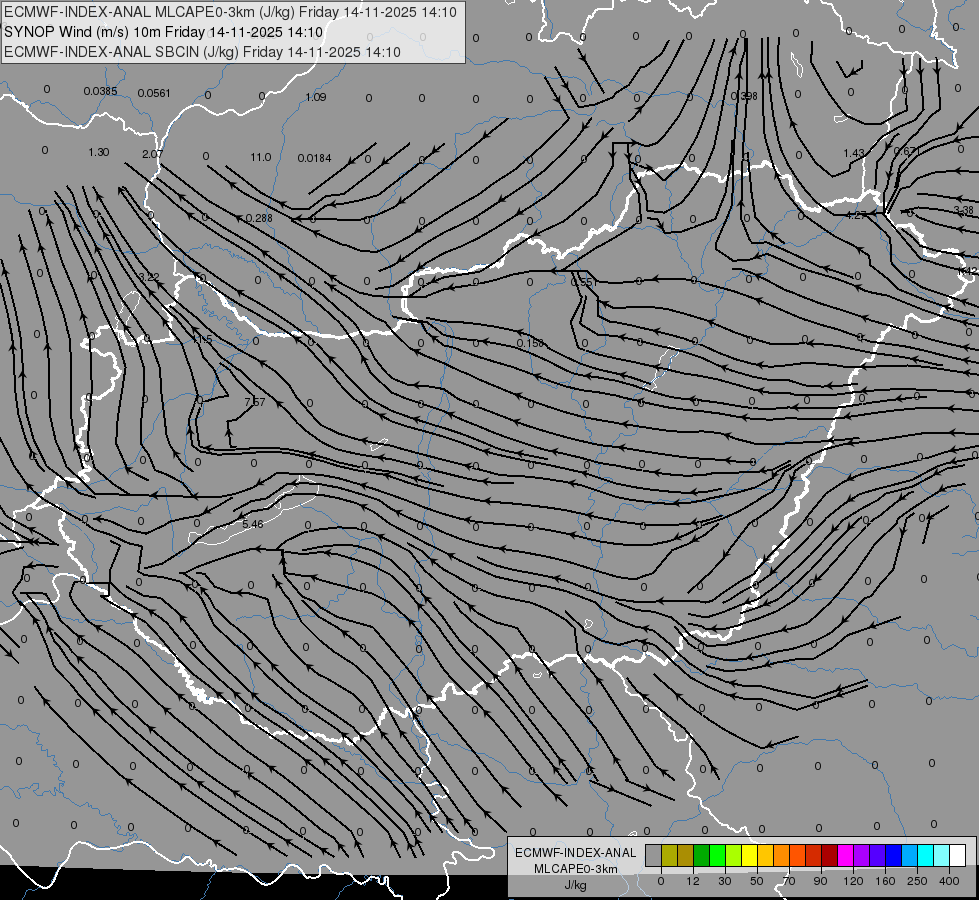Click the map value 7.57
Viewport: 979px width, 900px height.
point(255,402)
